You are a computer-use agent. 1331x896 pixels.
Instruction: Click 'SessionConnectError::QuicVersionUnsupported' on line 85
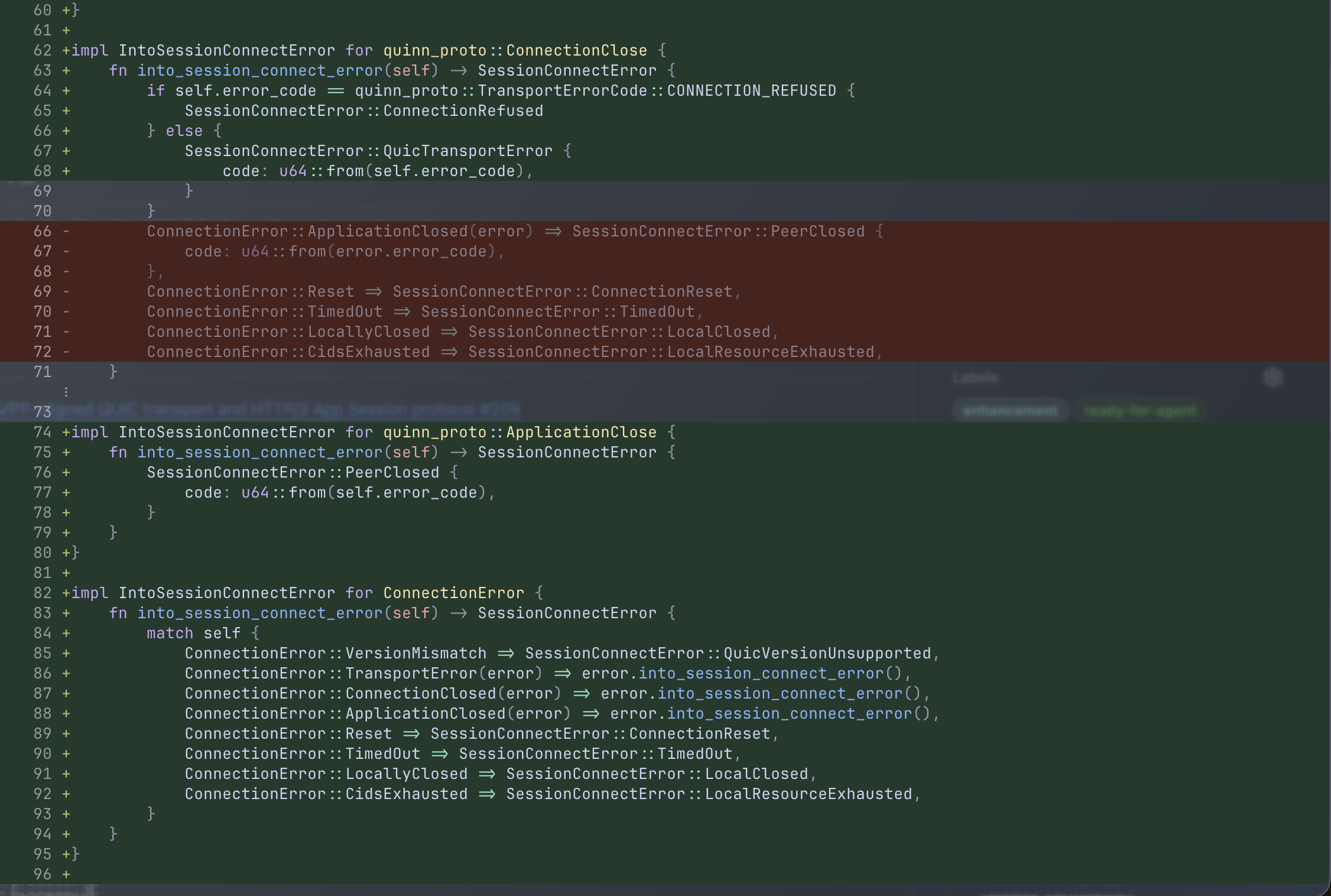coord(728,653)
